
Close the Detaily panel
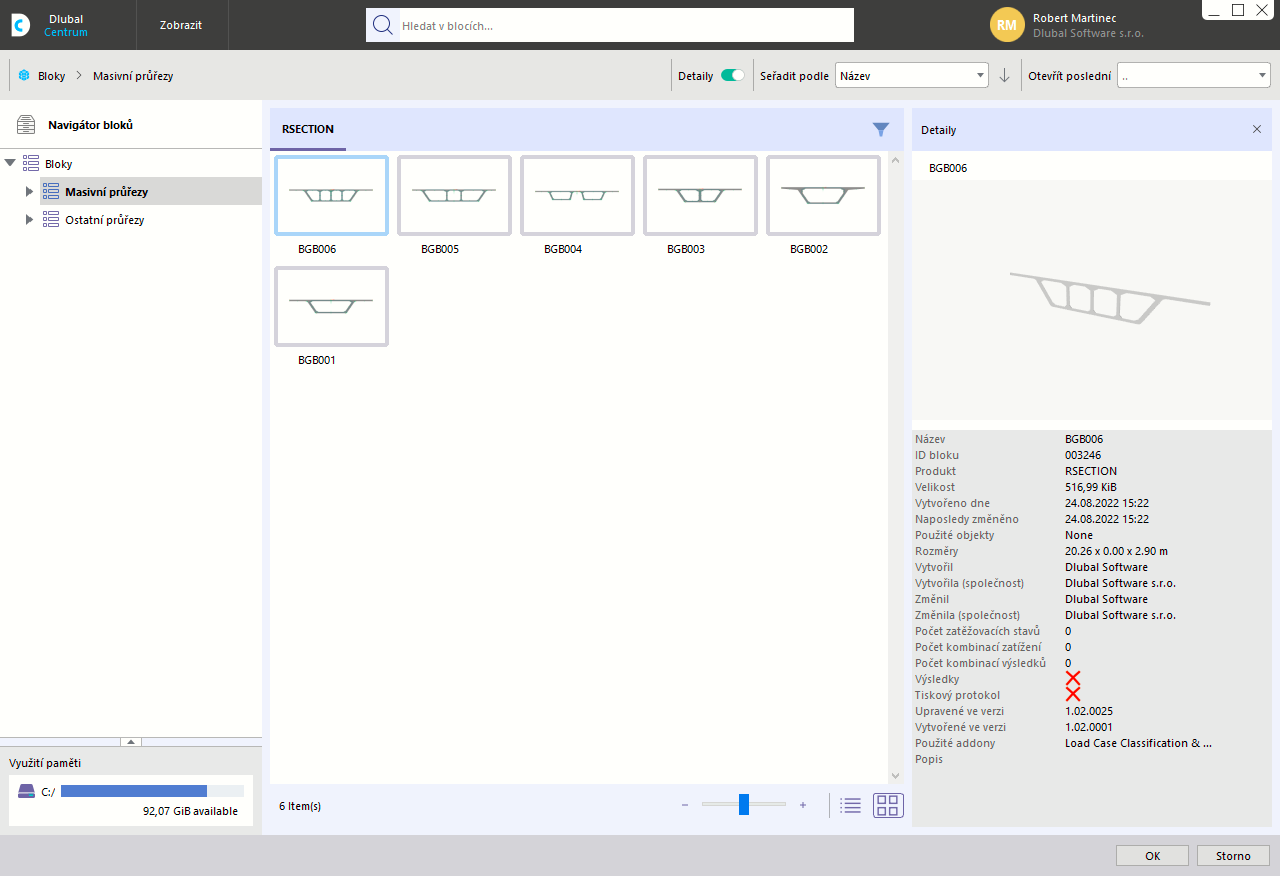pyautogui.click(x=1257, y=129)
